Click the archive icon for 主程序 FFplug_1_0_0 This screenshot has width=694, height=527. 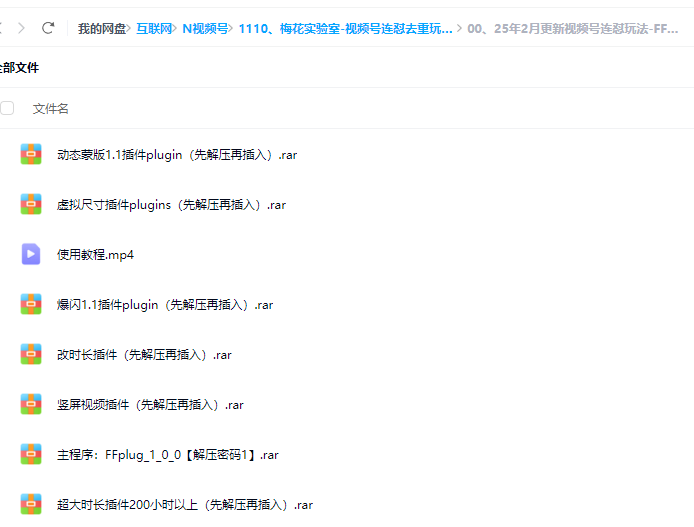(31, 454)
